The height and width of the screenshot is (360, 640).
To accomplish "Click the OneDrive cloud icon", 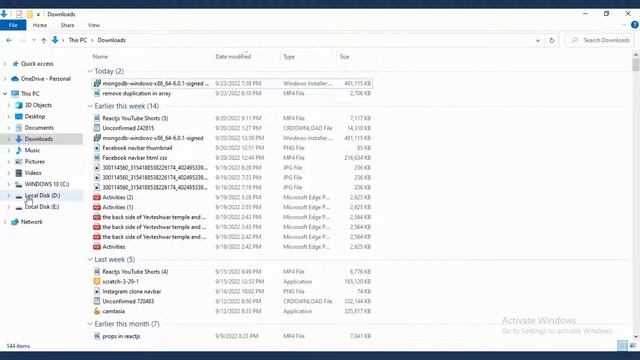I will pos(15,78).
